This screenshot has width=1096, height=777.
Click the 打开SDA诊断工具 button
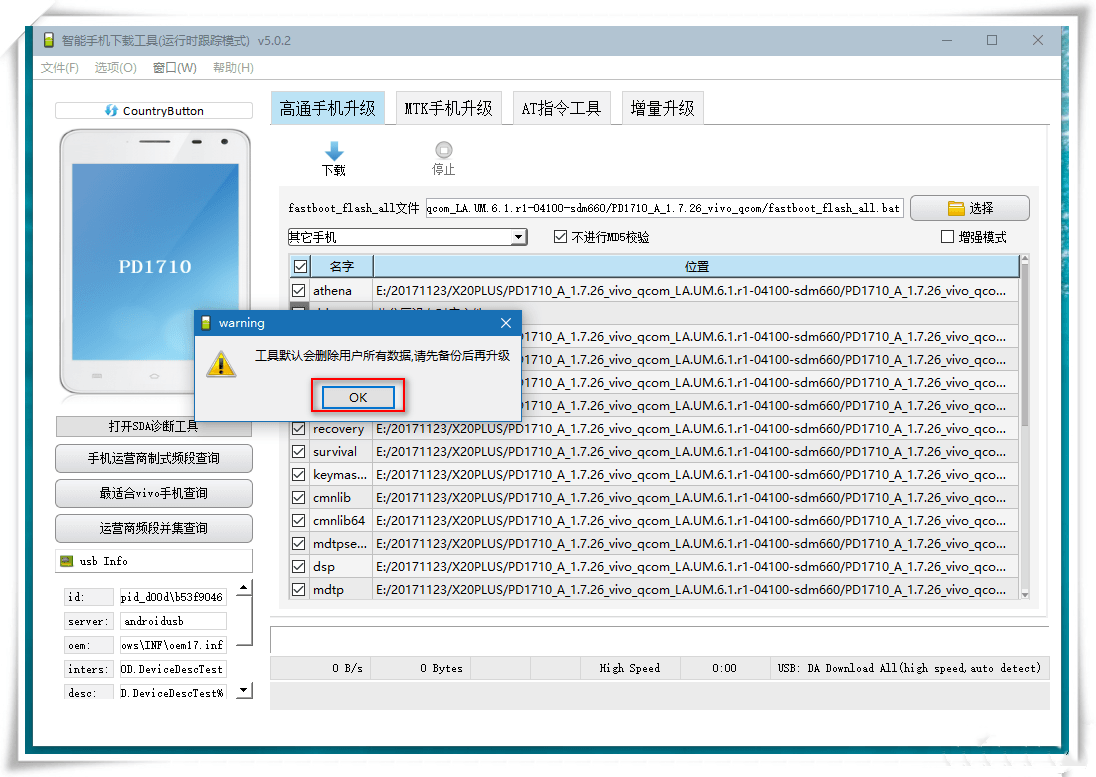click(152, 427)
